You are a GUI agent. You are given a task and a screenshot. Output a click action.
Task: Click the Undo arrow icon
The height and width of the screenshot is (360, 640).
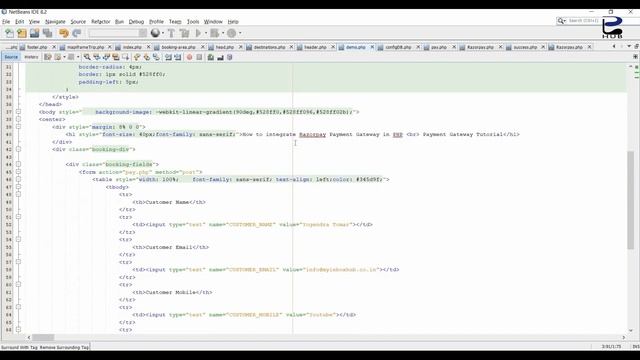point(64,33)
